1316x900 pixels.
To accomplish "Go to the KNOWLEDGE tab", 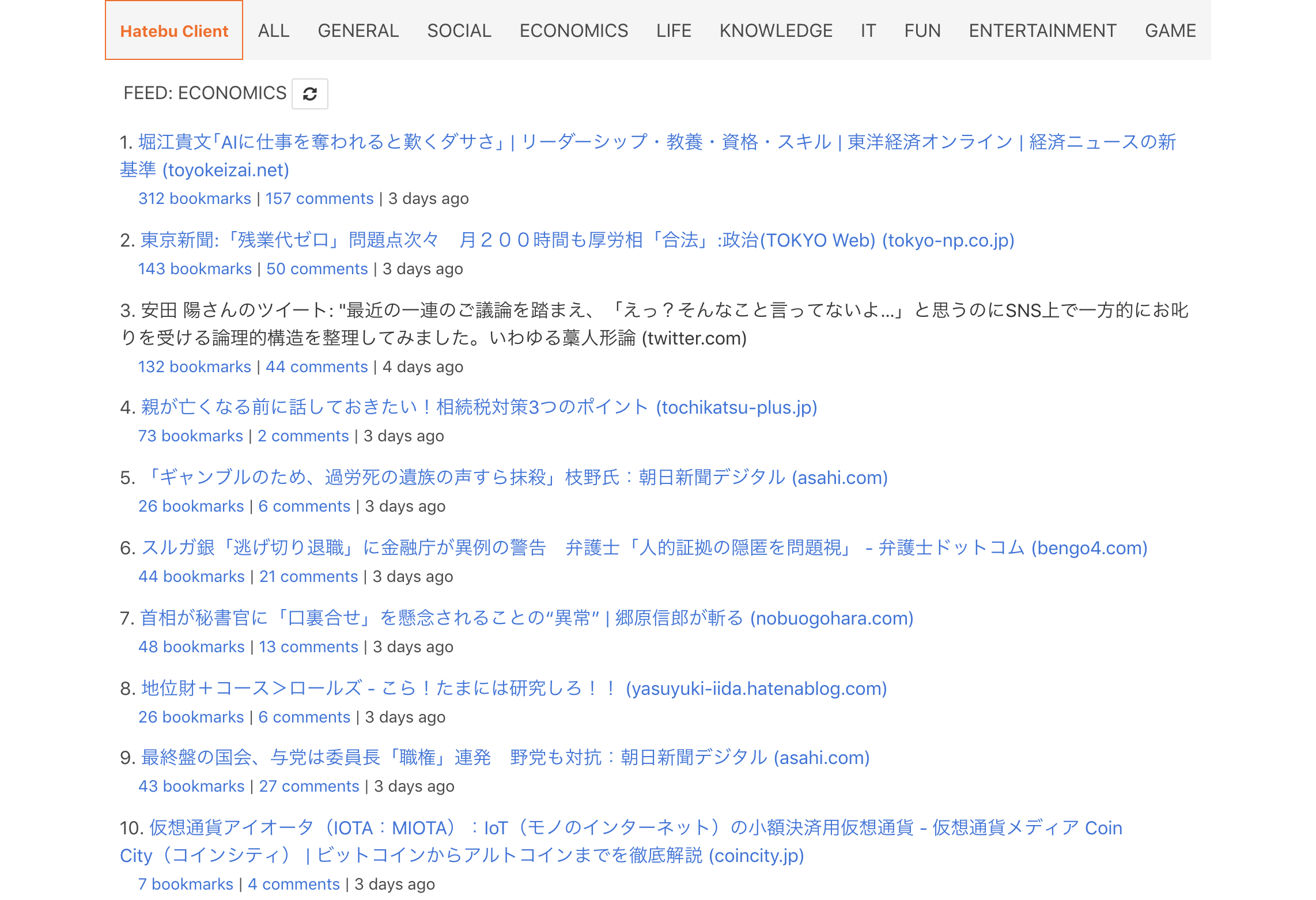I will pos(776,31).
